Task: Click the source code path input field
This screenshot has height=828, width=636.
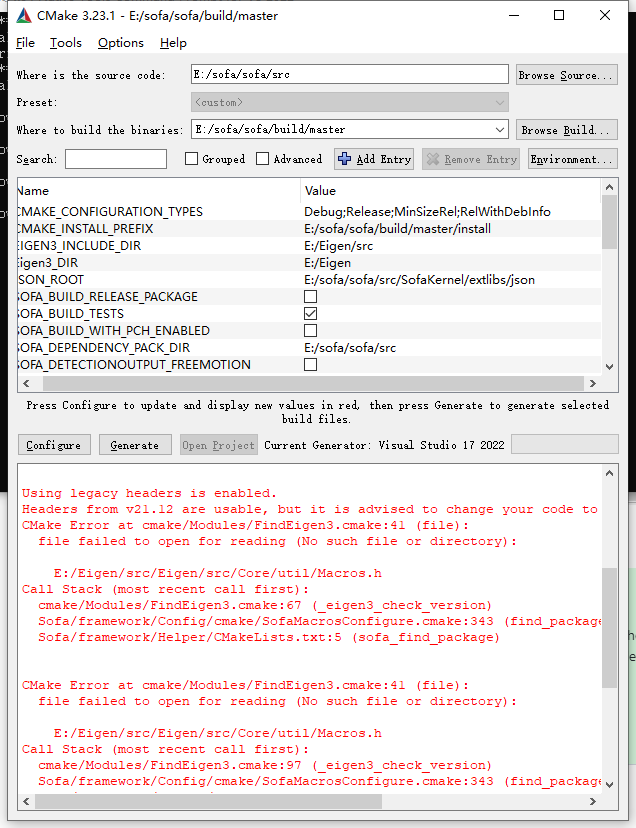Action: click(350, 74)
